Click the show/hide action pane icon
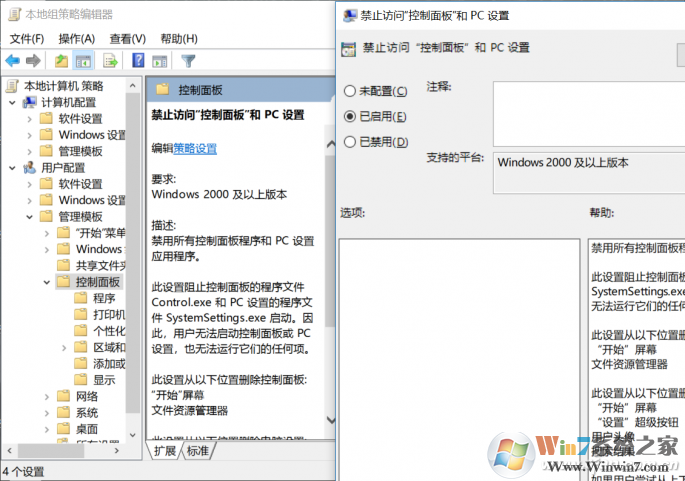The image size is (685, 481). (x=159, y=61)
